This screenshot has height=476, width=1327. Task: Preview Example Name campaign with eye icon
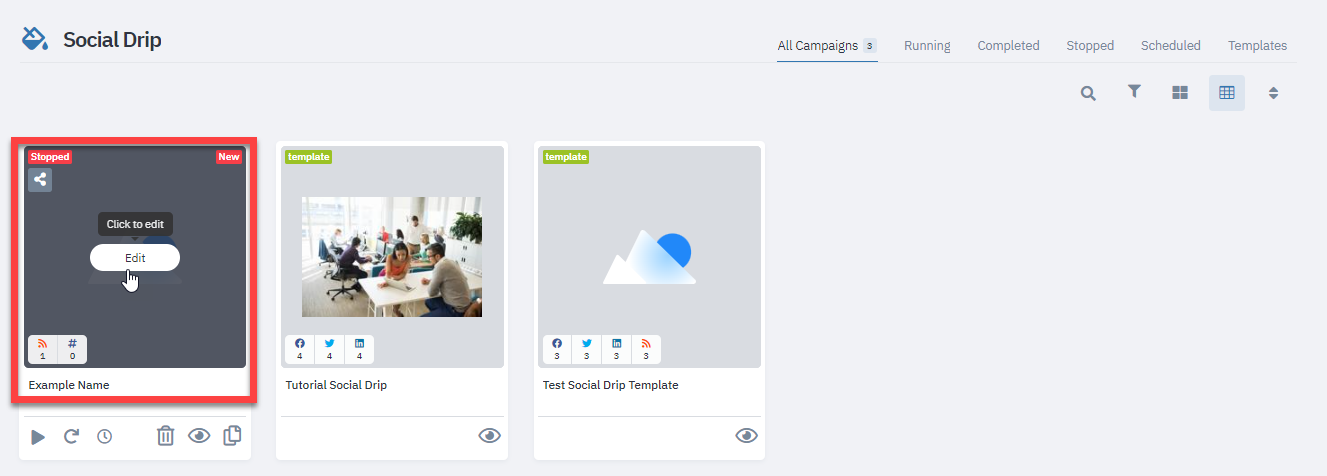199,436
